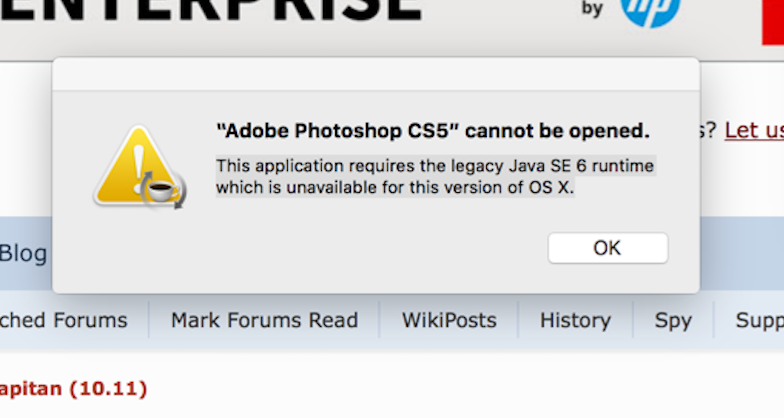Open the Mark Forums Read menu item
The image size is (784, 418).
pyautogui.click(x=264, y=320)
